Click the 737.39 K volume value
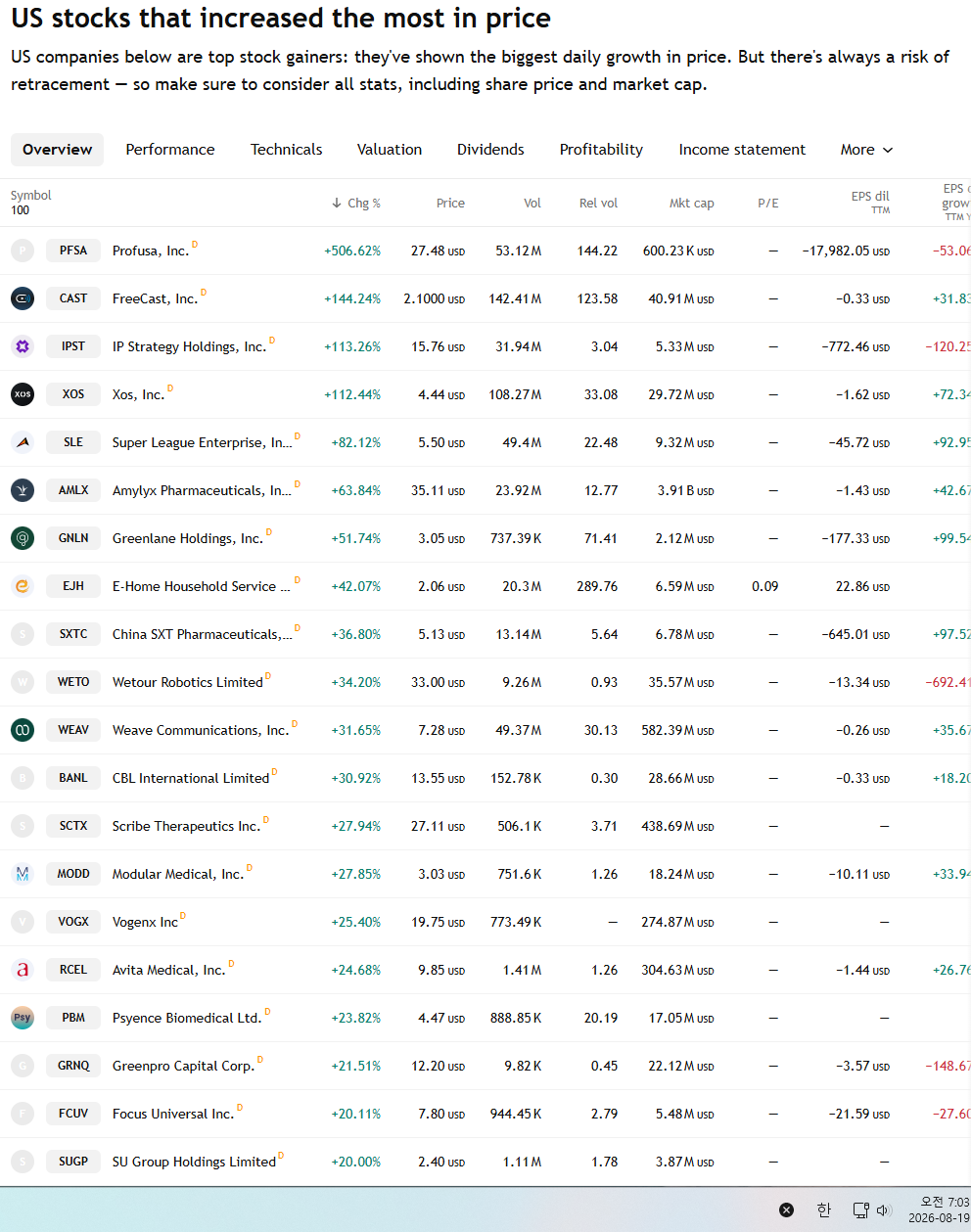The image size is (971, 1232). 516,539
